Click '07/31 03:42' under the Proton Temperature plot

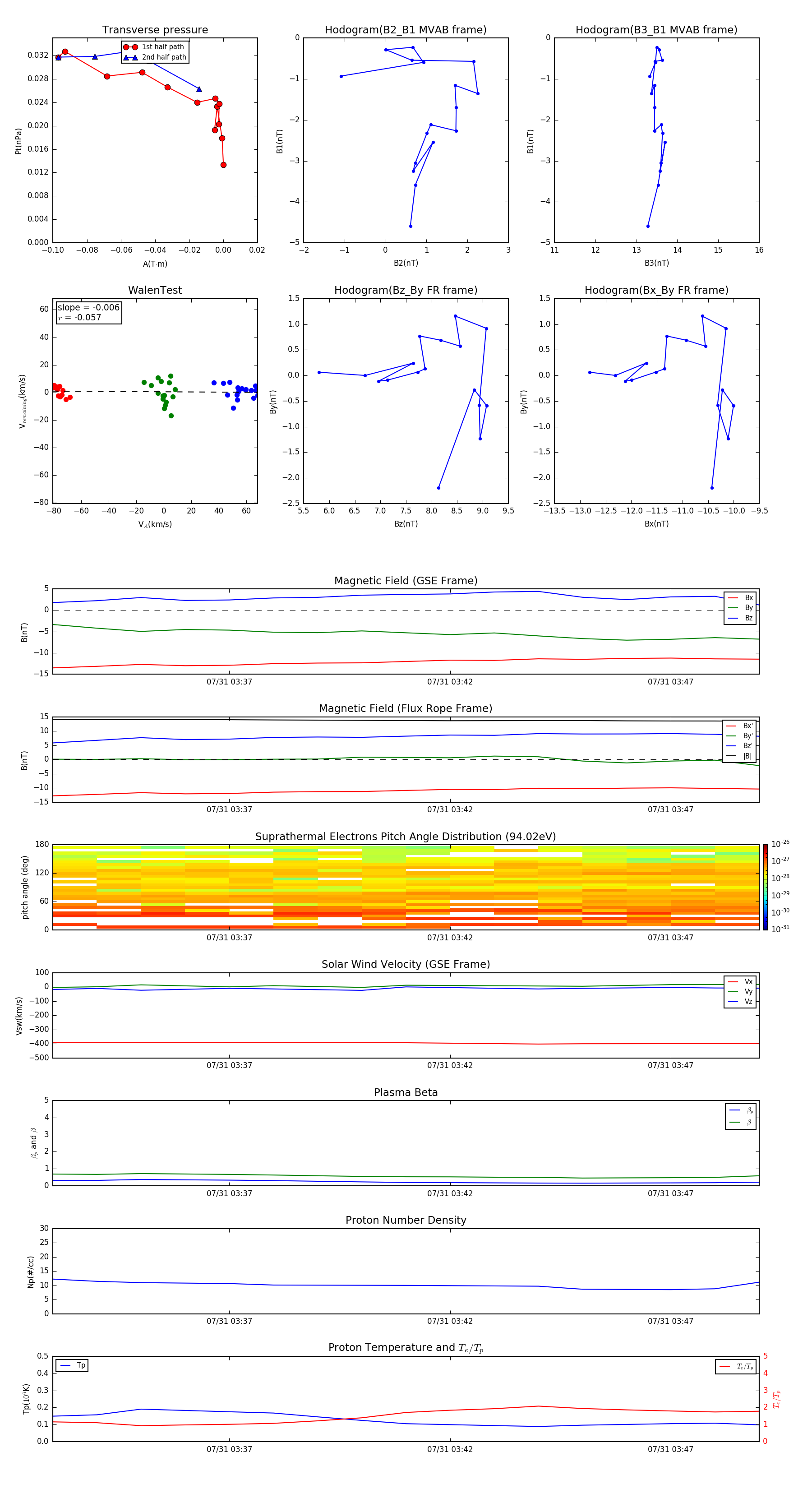pos(450,1449)
